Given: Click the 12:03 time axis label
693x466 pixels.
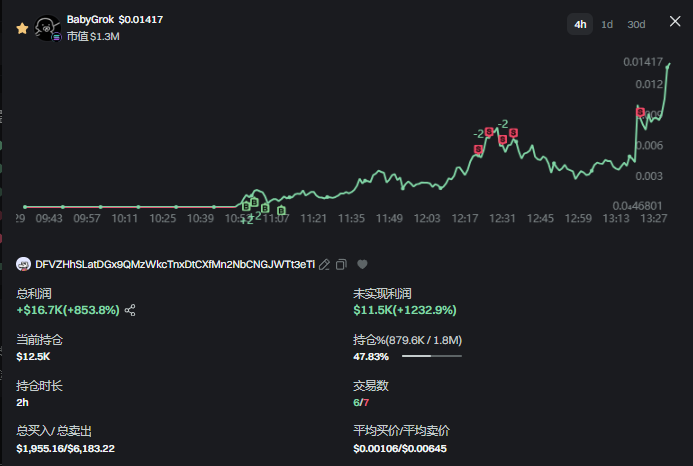Looking at the screenshot, I should click(427, 218).
